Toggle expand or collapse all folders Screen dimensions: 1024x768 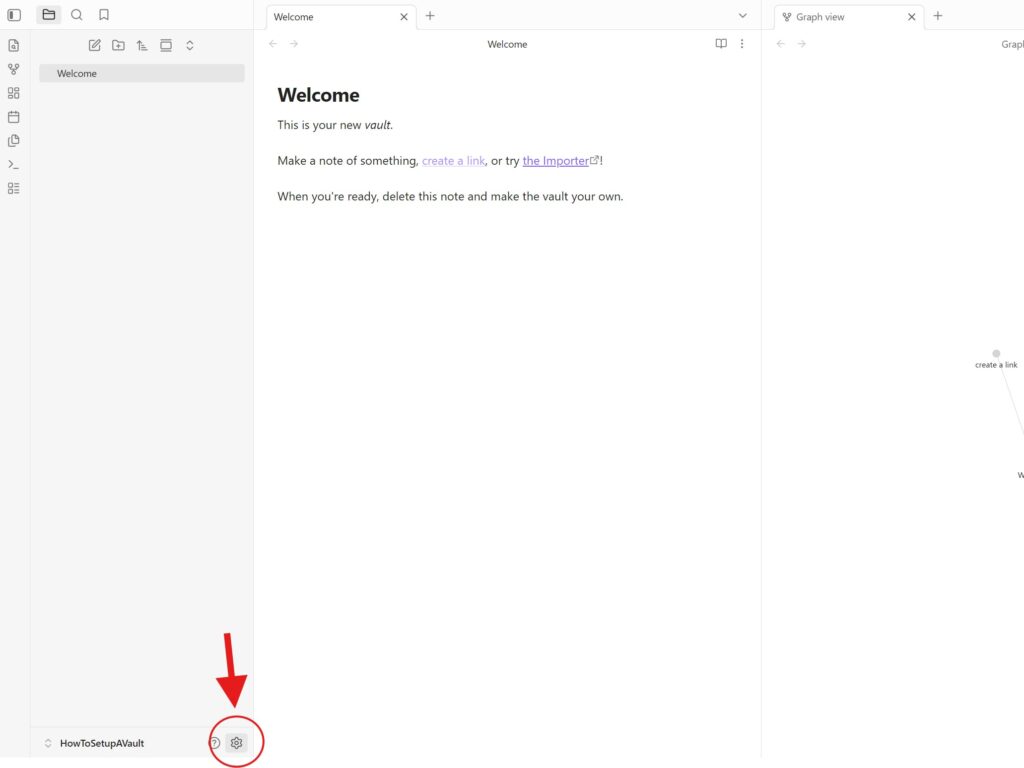[x=190, y=45]
